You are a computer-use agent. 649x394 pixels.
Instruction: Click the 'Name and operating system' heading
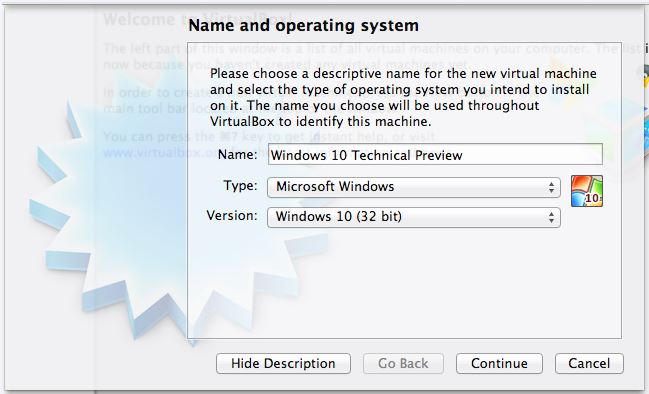pyautogui.click(x=303, y=25)
